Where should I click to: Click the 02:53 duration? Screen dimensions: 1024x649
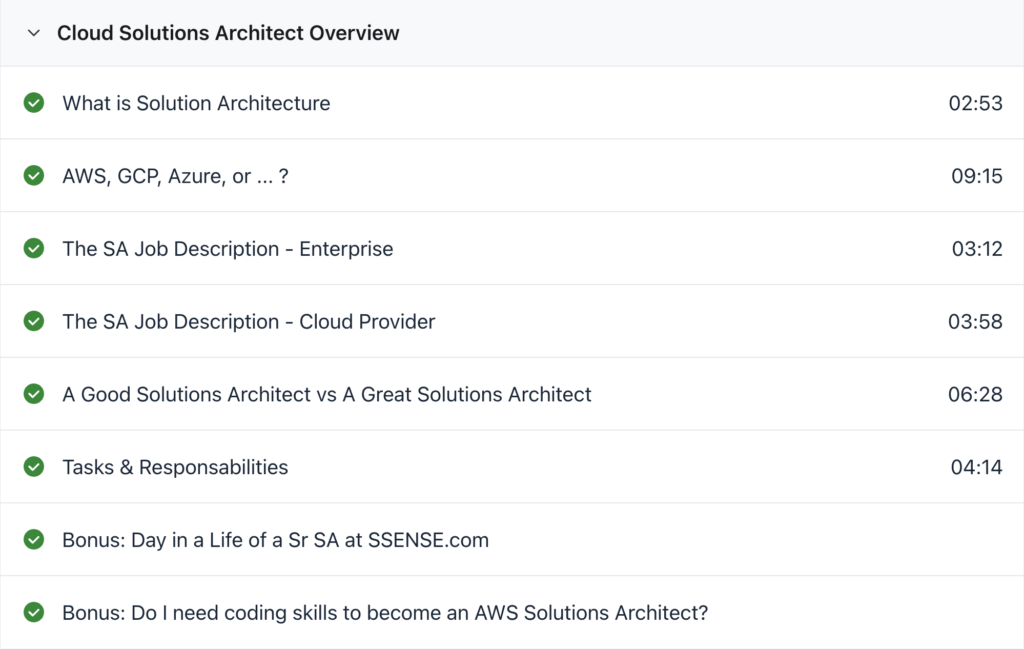[x=975, y=103]
